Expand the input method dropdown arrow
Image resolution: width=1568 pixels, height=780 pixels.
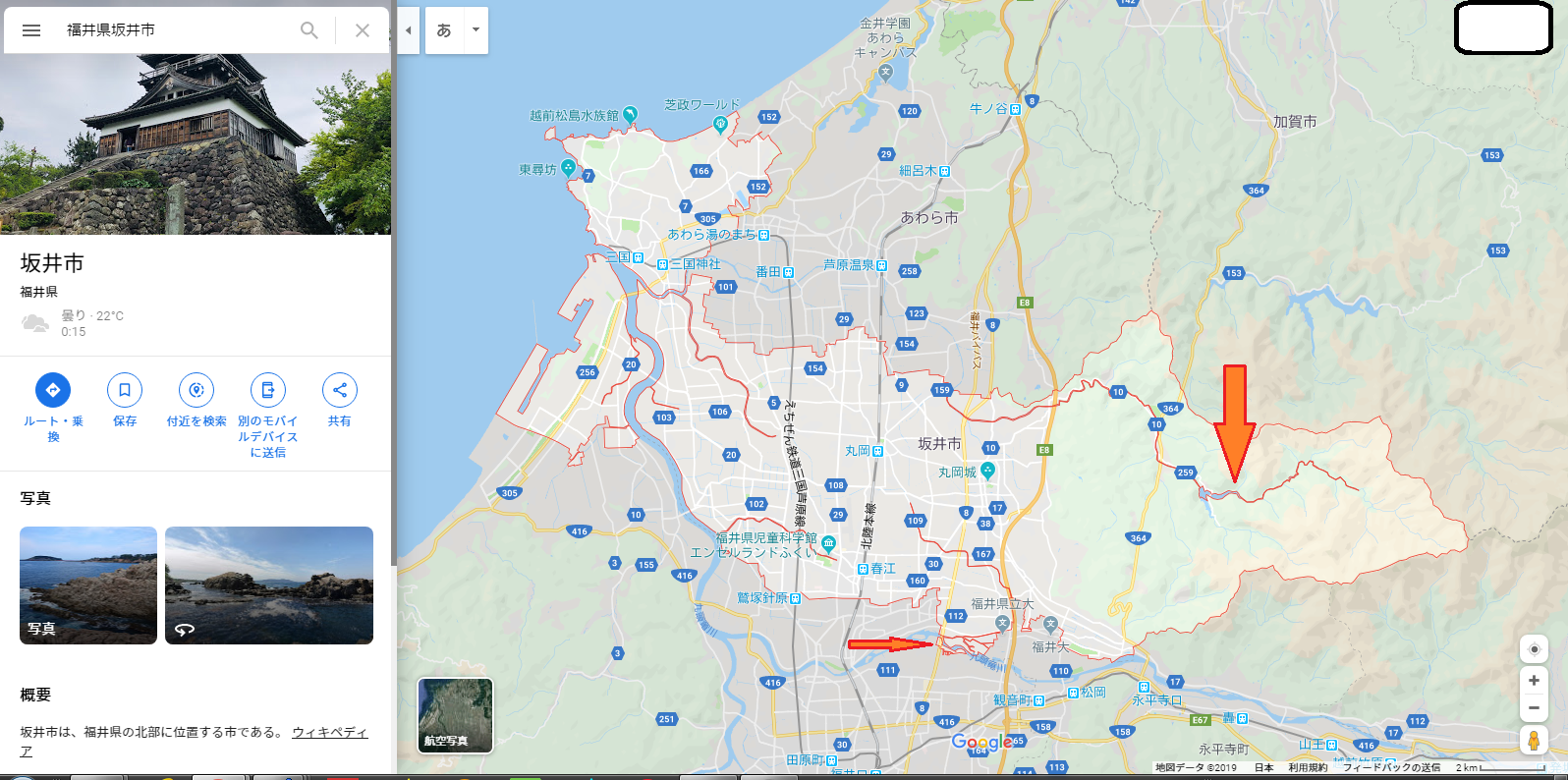click(x=476, y=30)
